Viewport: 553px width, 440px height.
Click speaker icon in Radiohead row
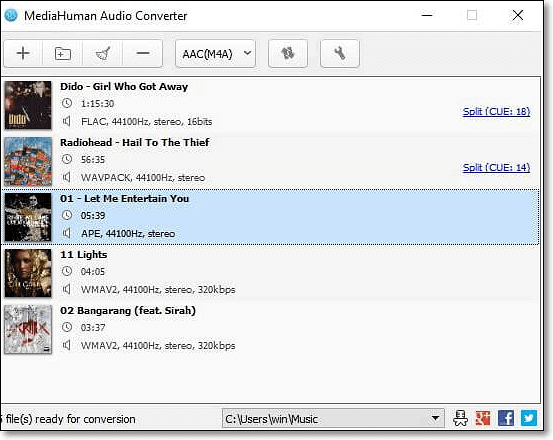pos(67,177)
